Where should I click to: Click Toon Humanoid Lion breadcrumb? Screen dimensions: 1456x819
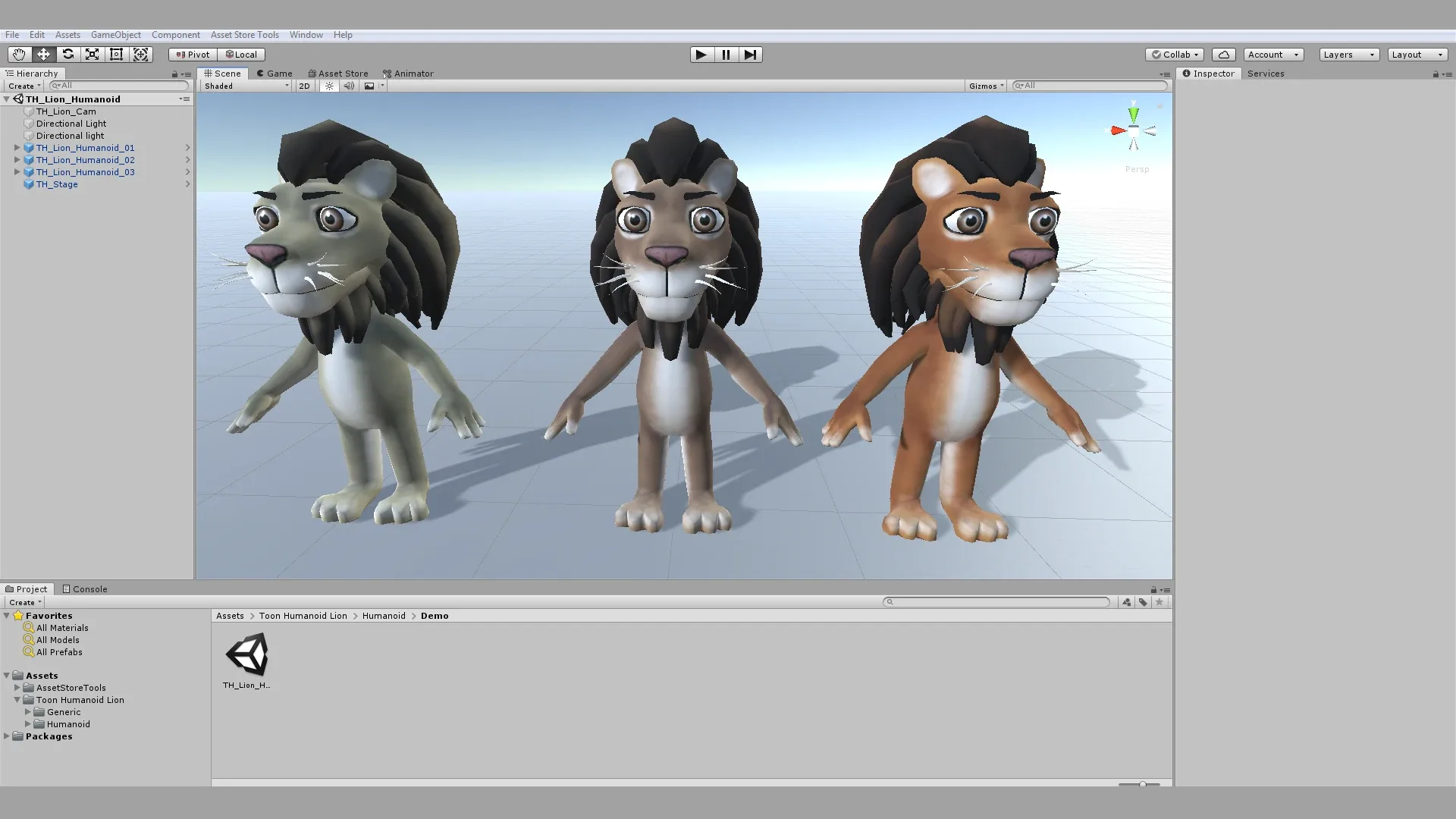click(303, 616)
